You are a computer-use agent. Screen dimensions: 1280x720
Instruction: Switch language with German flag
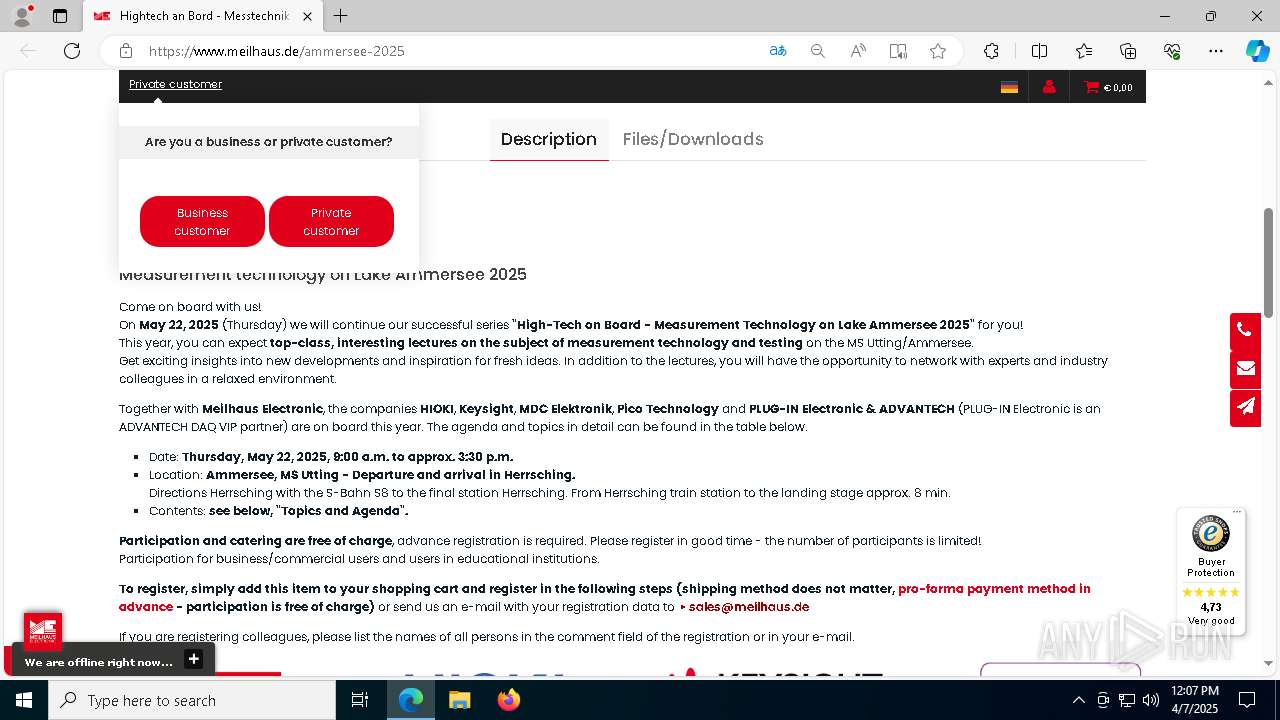tap(1009, 87)
